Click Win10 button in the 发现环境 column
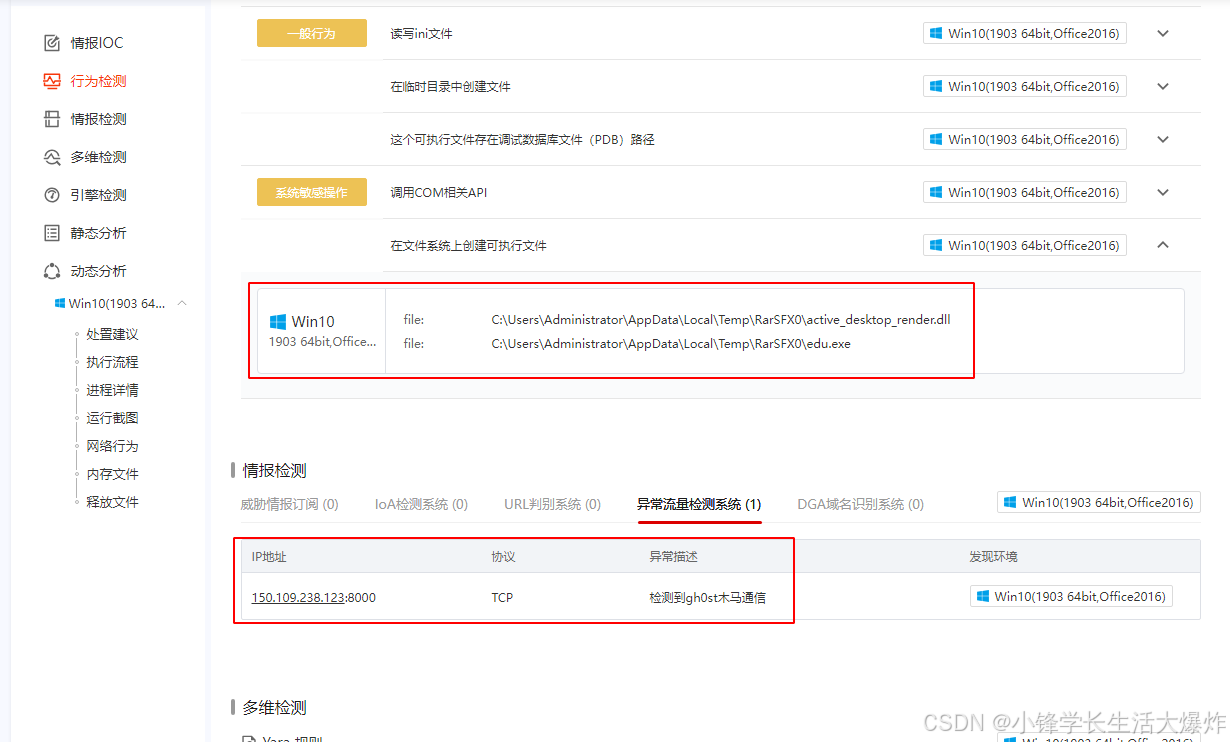 pos(1071,596)
